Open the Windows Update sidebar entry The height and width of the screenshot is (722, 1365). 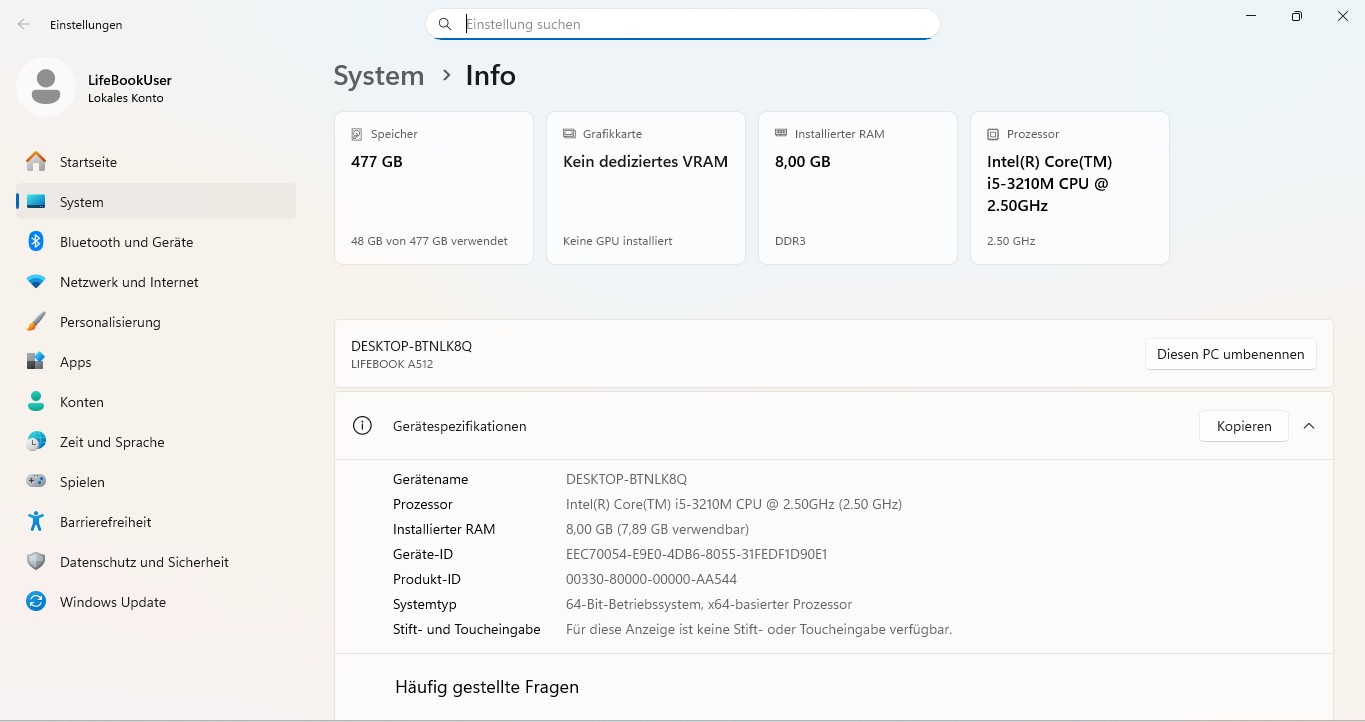[112, 602]
